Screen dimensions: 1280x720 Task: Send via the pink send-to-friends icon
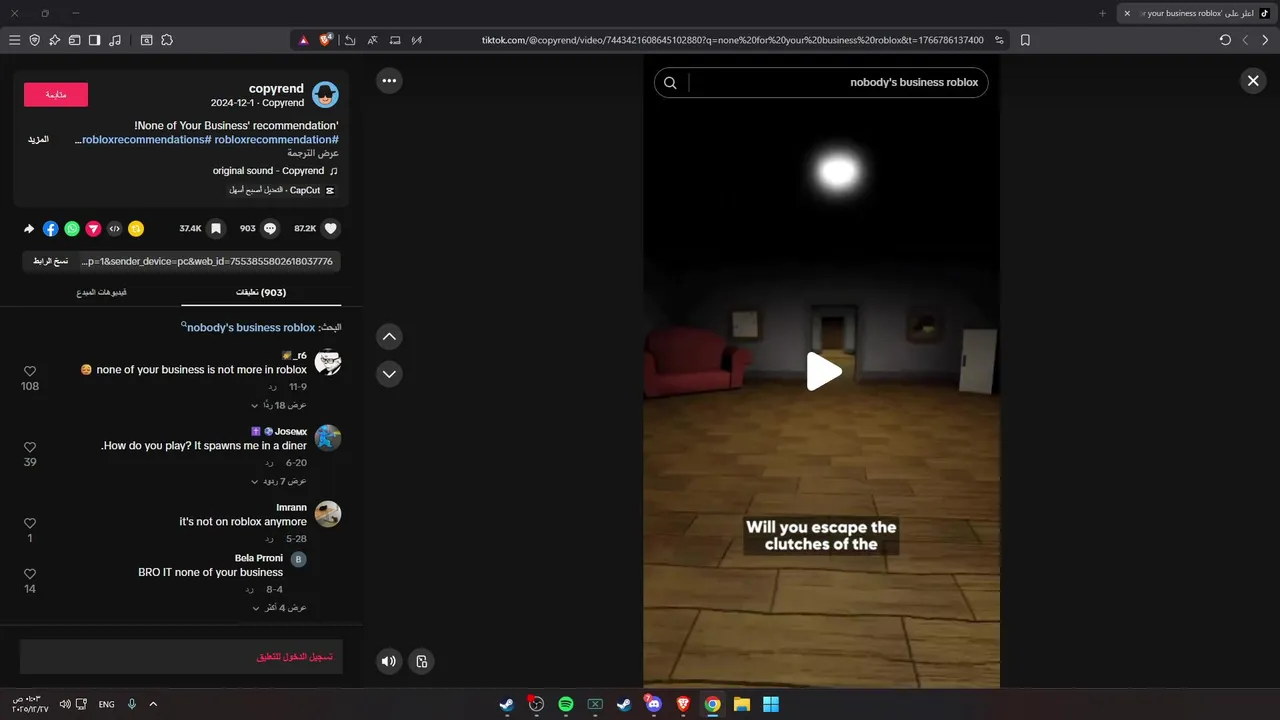pyautogui.click(x=93, y=229)
